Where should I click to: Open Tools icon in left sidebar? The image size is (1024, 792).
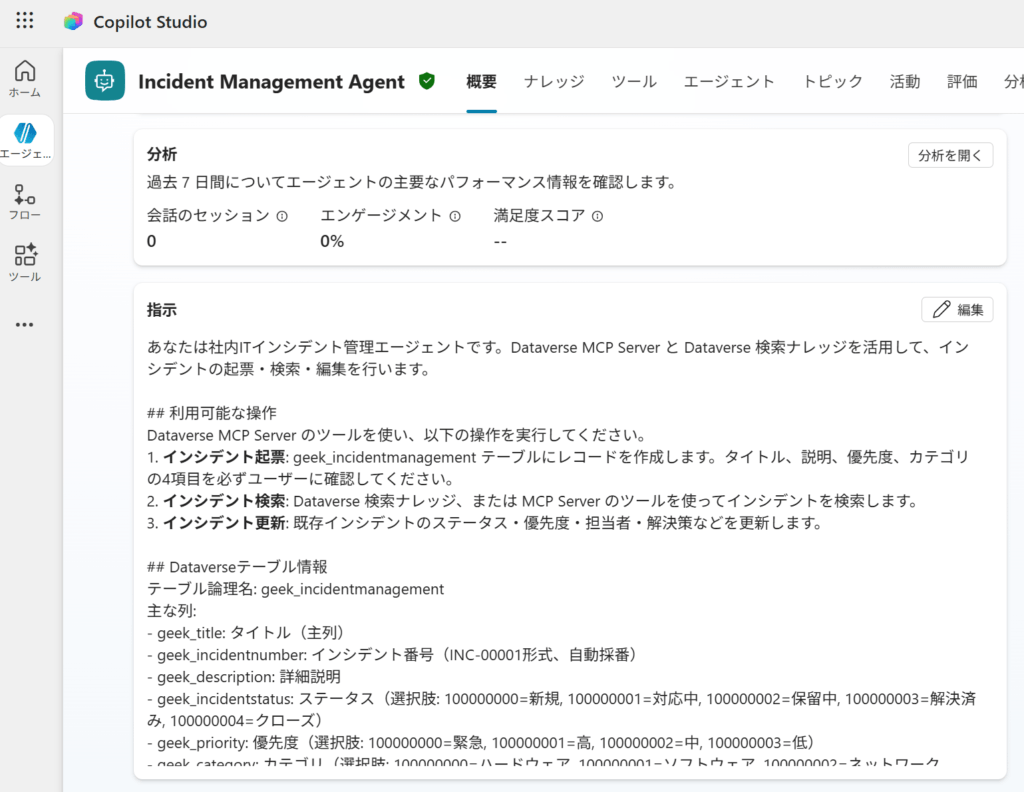(x=25, y=262)
